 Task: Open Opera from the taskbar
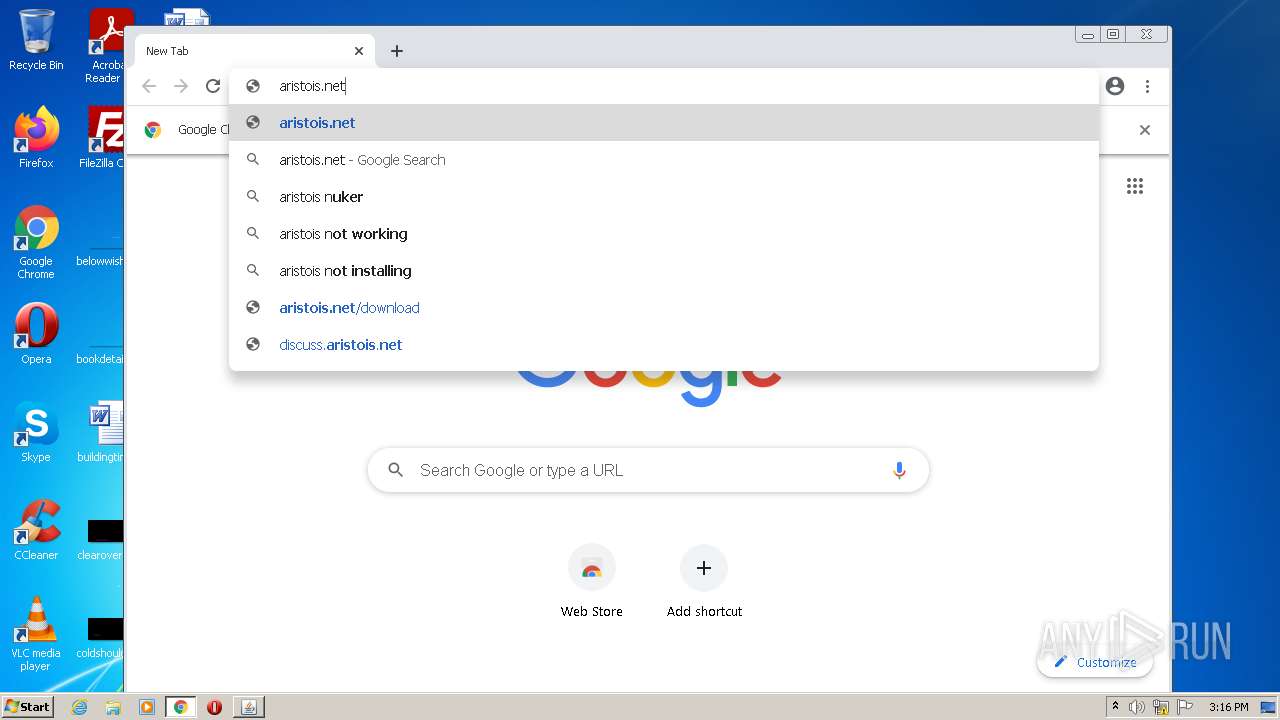[214, 707]
